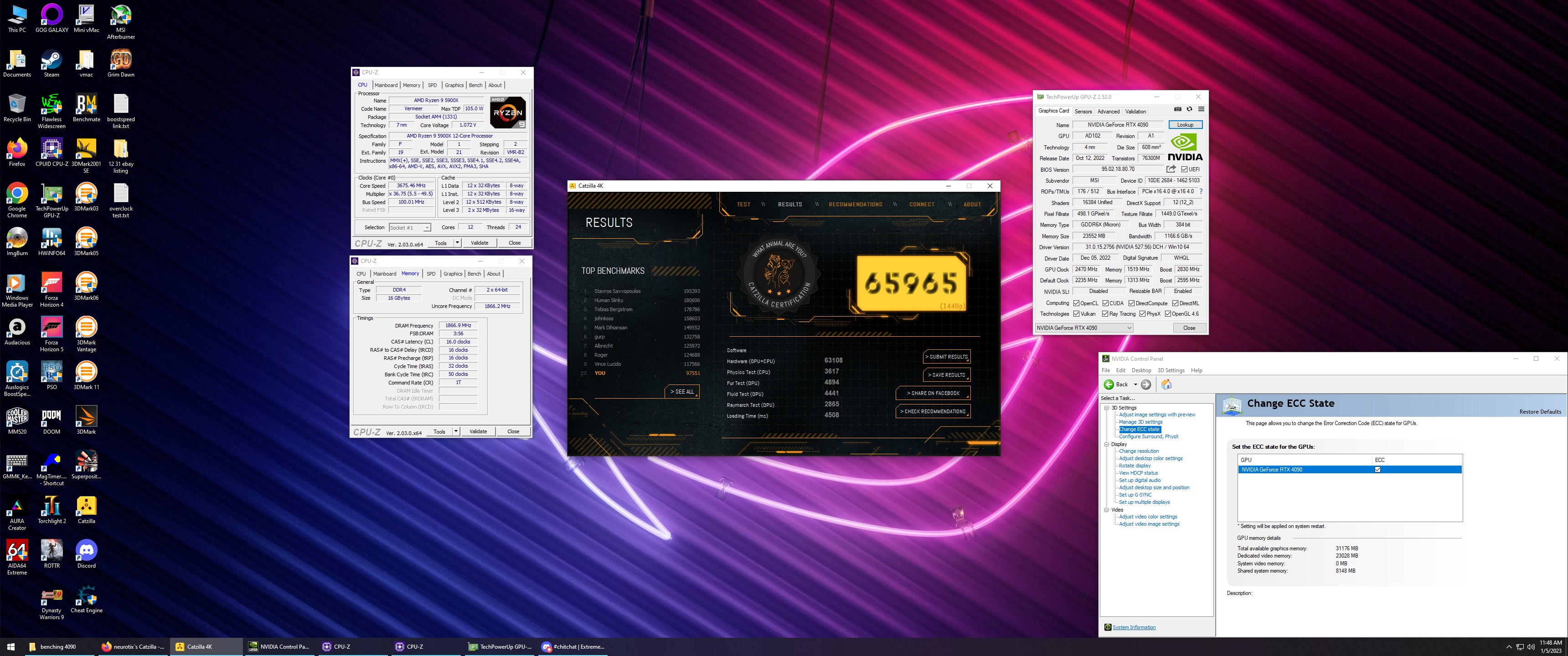Open Grim Dawn desktop icon
1568x656 pixels.
click(120, 63)
